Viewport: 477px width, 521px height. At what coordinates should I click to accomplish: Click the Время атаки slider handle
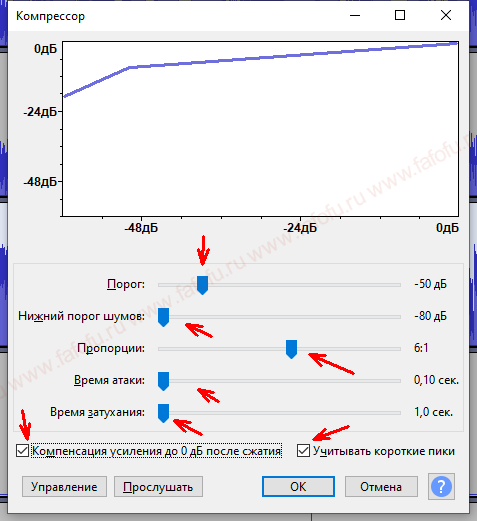(x=163, y=381)
